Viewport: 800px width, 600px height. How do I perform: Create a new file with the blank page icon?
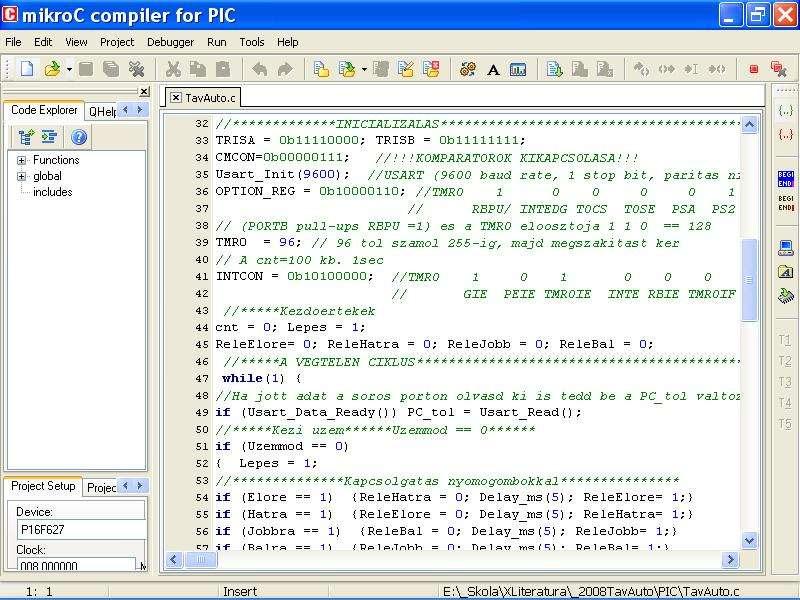27,69
